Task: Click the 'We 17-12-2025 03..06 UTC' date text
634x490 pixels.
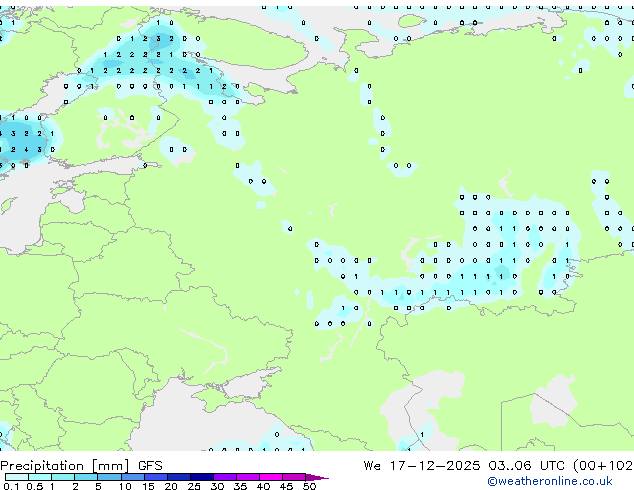Action: pyautogui.click(x=464, y=466)
